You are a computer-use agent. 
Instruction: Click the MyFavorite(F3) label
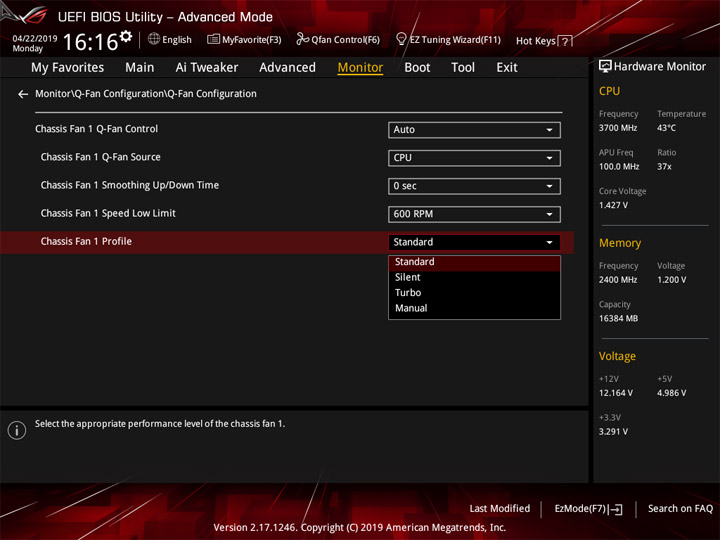pos(252,40)
